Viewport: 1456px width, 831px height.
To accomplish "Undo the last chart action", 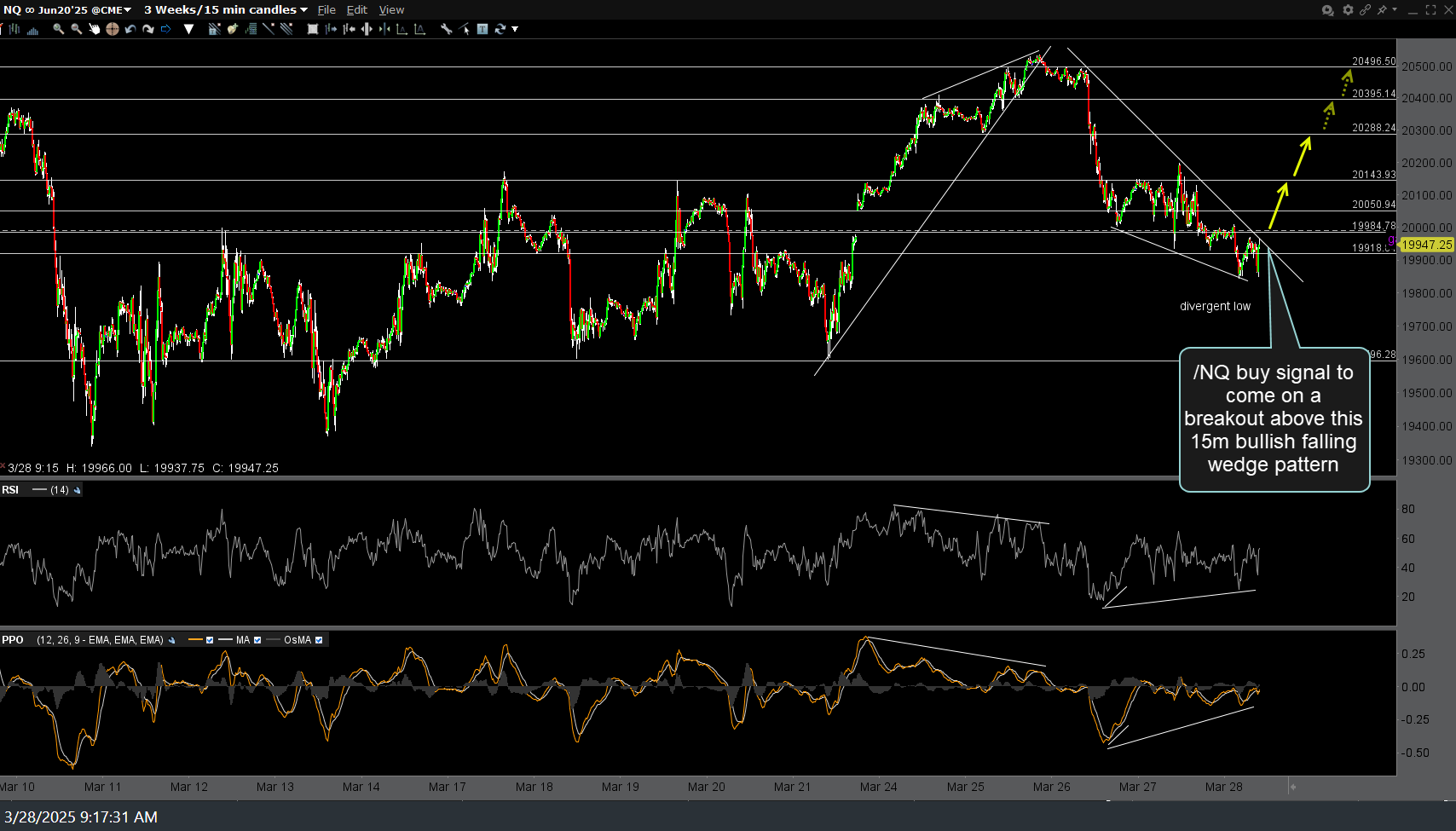I will [130, 28].
